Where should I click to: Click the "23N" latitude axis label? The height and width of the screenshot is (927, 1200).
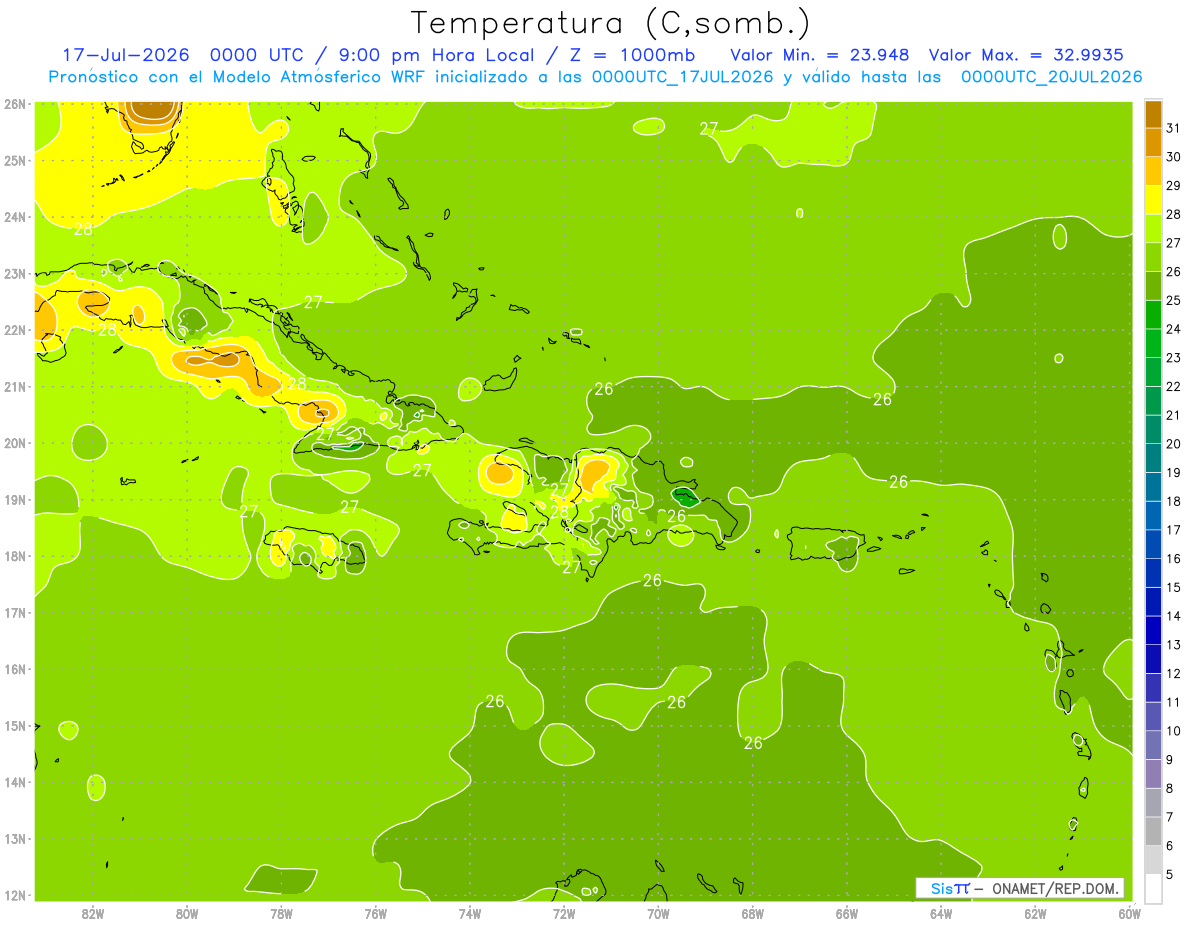click(x=15, y=274)
